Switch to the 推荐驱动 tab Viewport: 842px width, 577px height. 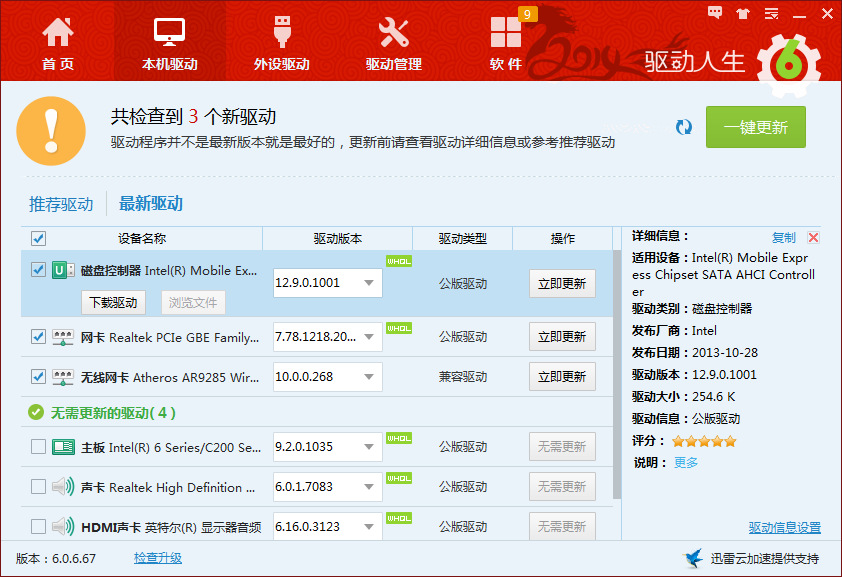61,204
